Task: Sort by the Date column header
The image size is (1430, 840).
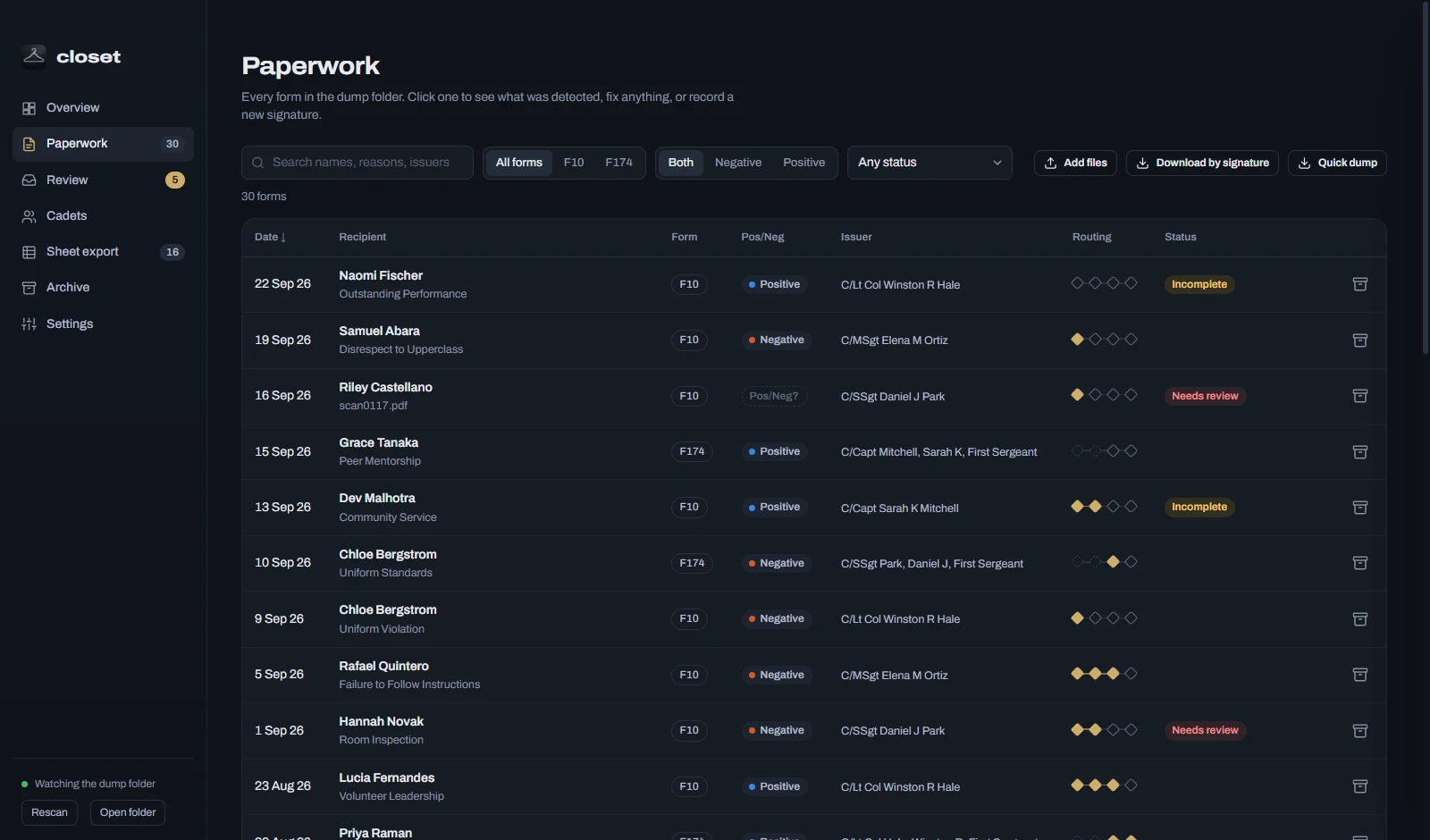Action: [x=270, y=237]
